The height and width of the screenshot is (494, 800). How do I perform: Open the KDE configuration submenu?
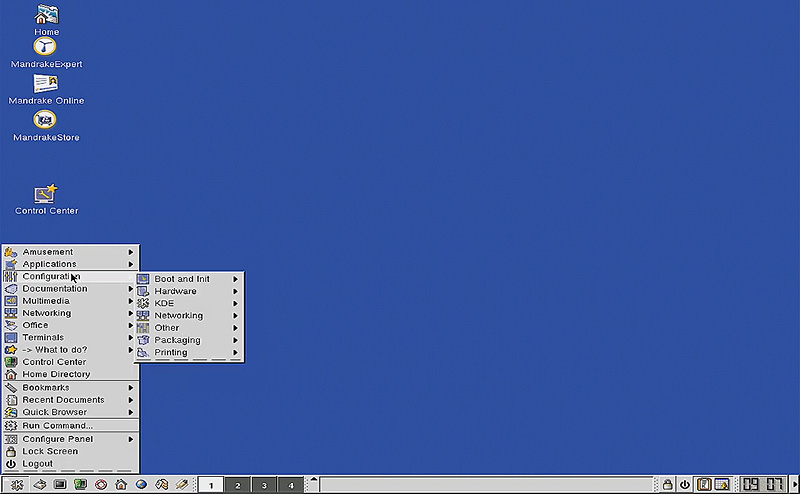tap(189, 304)
